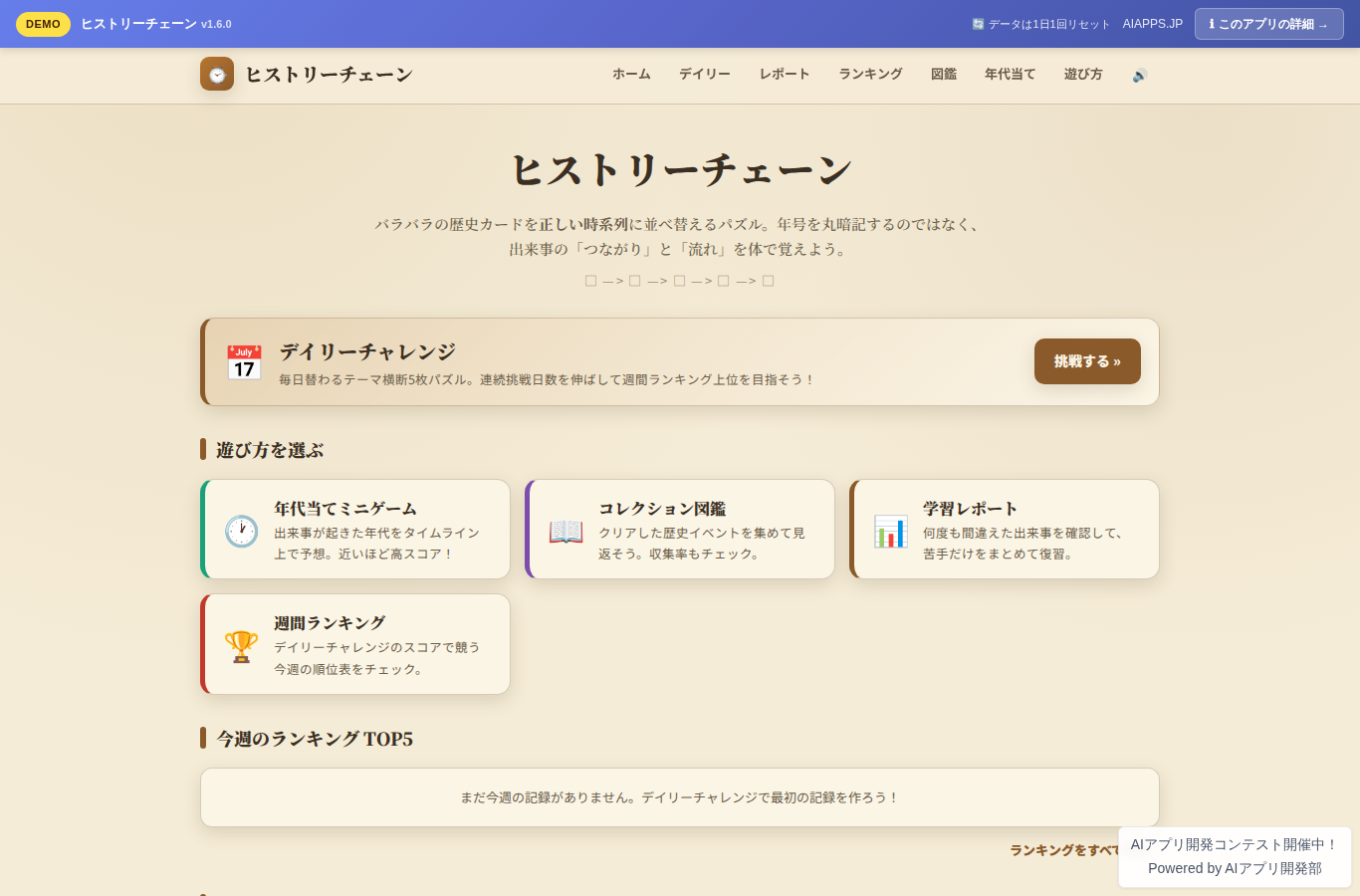Click the v1.6.0 version label
The width and height of the screenshot is (1360, 896).
216,24
